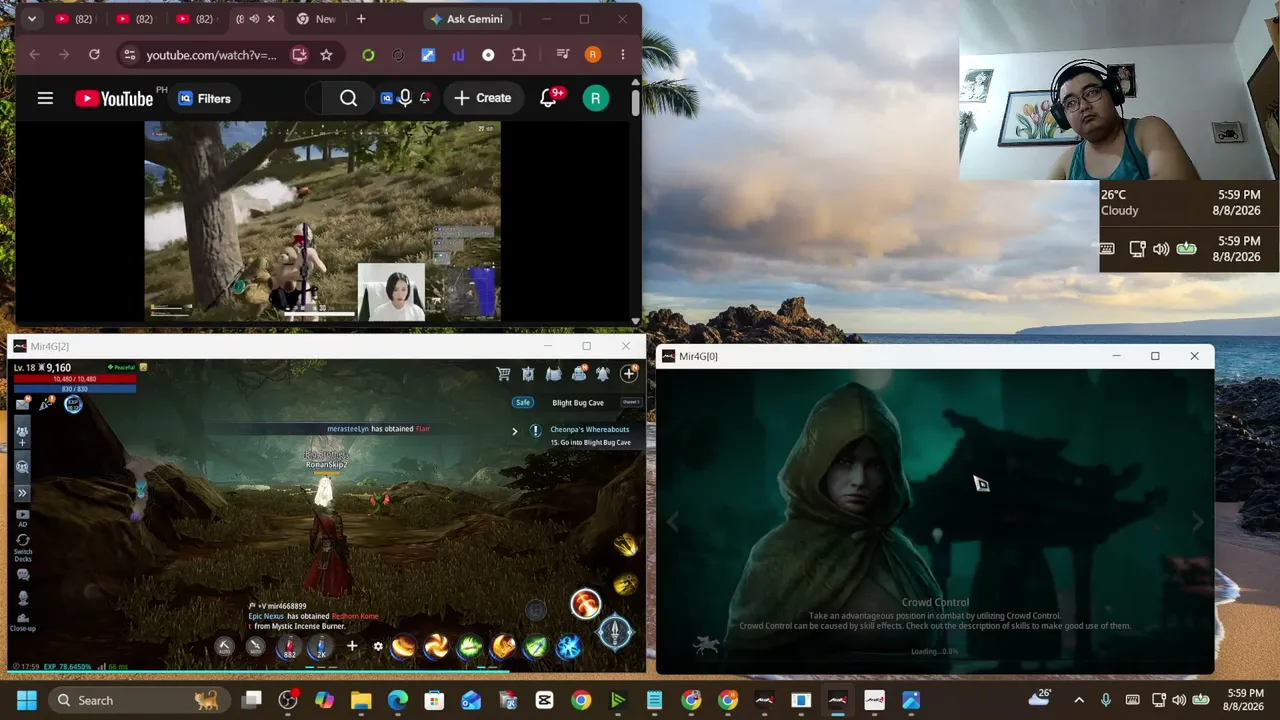Show hidden system tray icons chevron
The image size is (1280, 720).
point(1078,700)
